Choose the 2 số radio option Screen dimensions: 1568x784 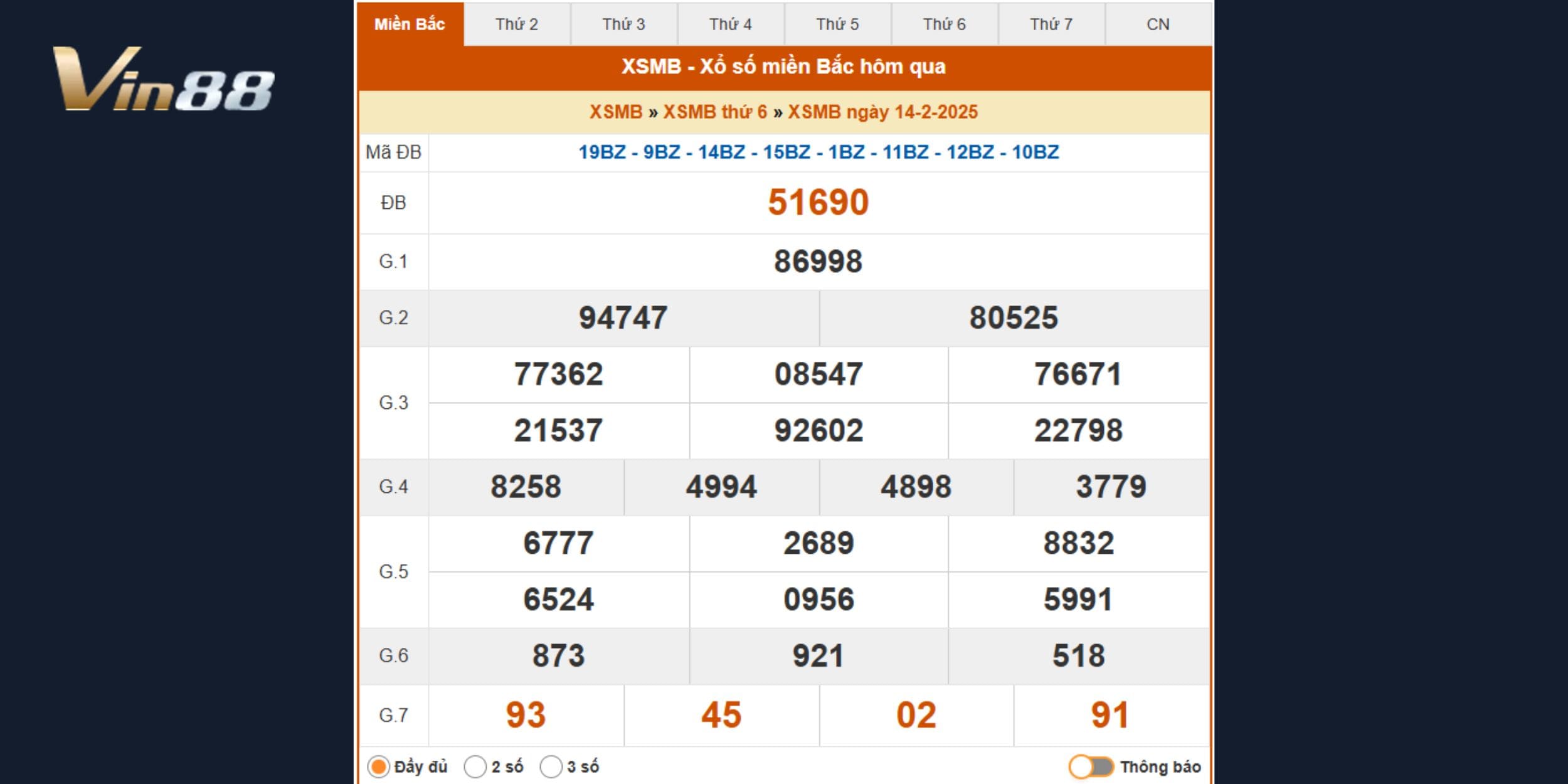point(475,766)
